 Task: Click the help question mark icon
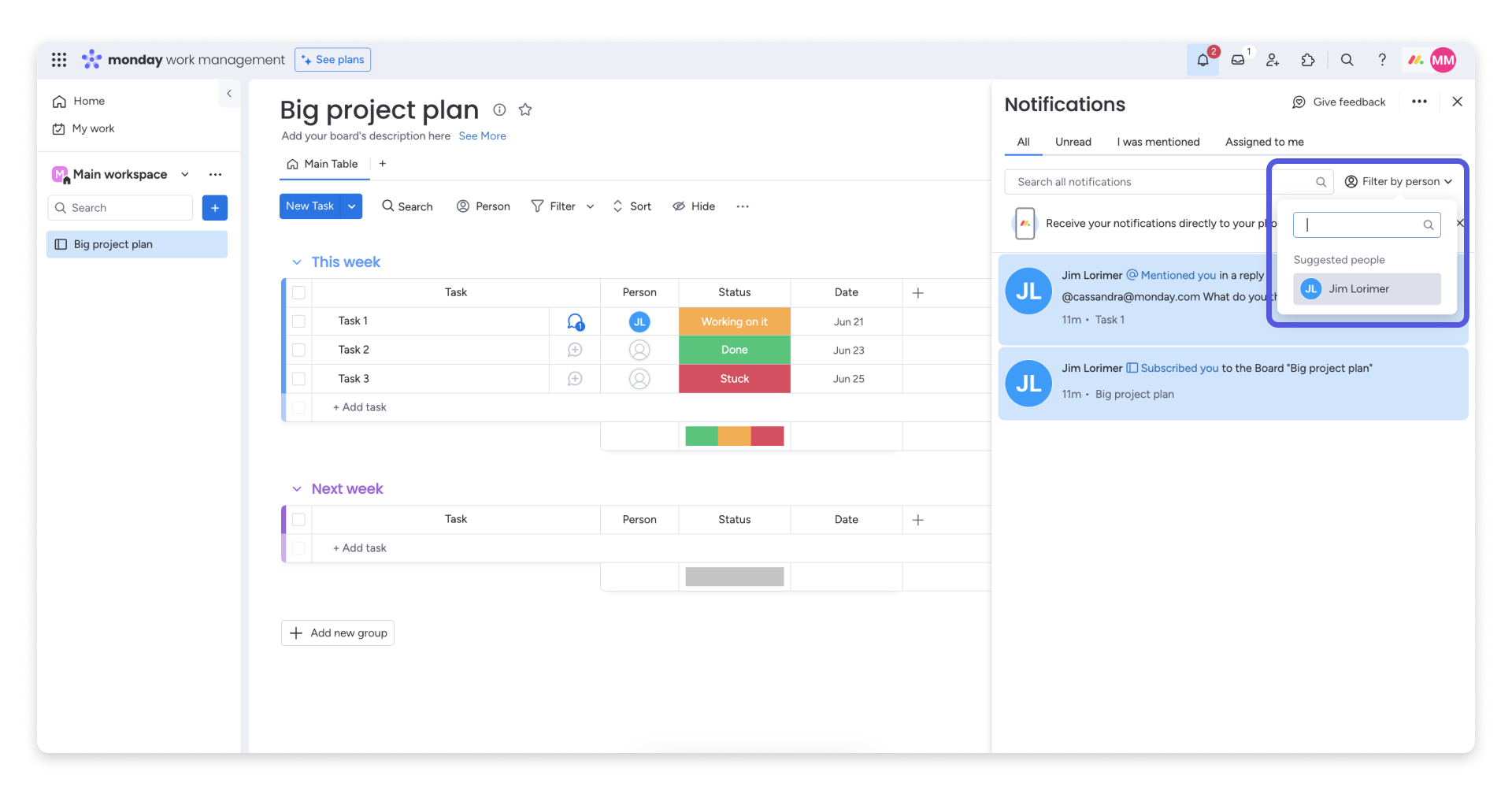(x=1382, y=61)
